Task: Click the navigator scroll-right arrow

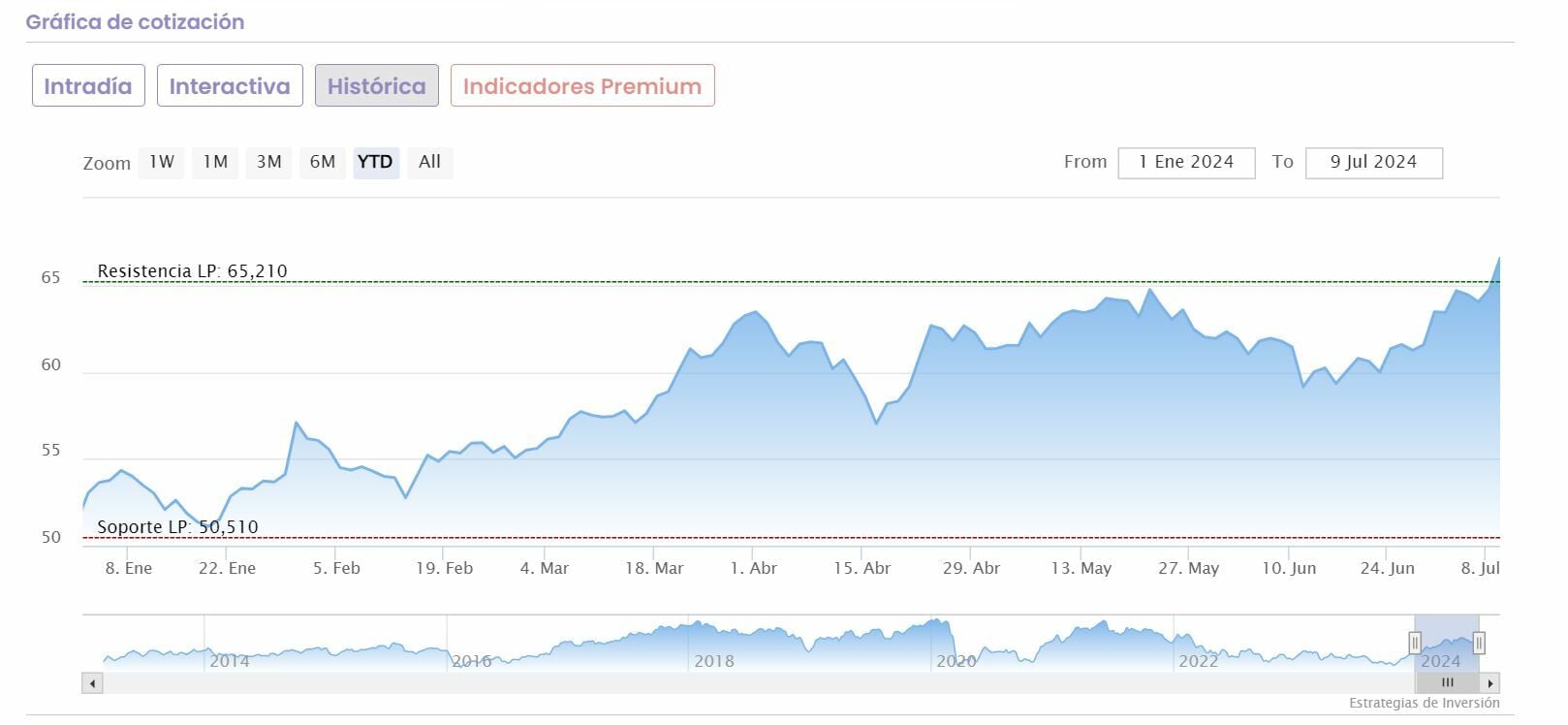Action: pos(1490,683)
